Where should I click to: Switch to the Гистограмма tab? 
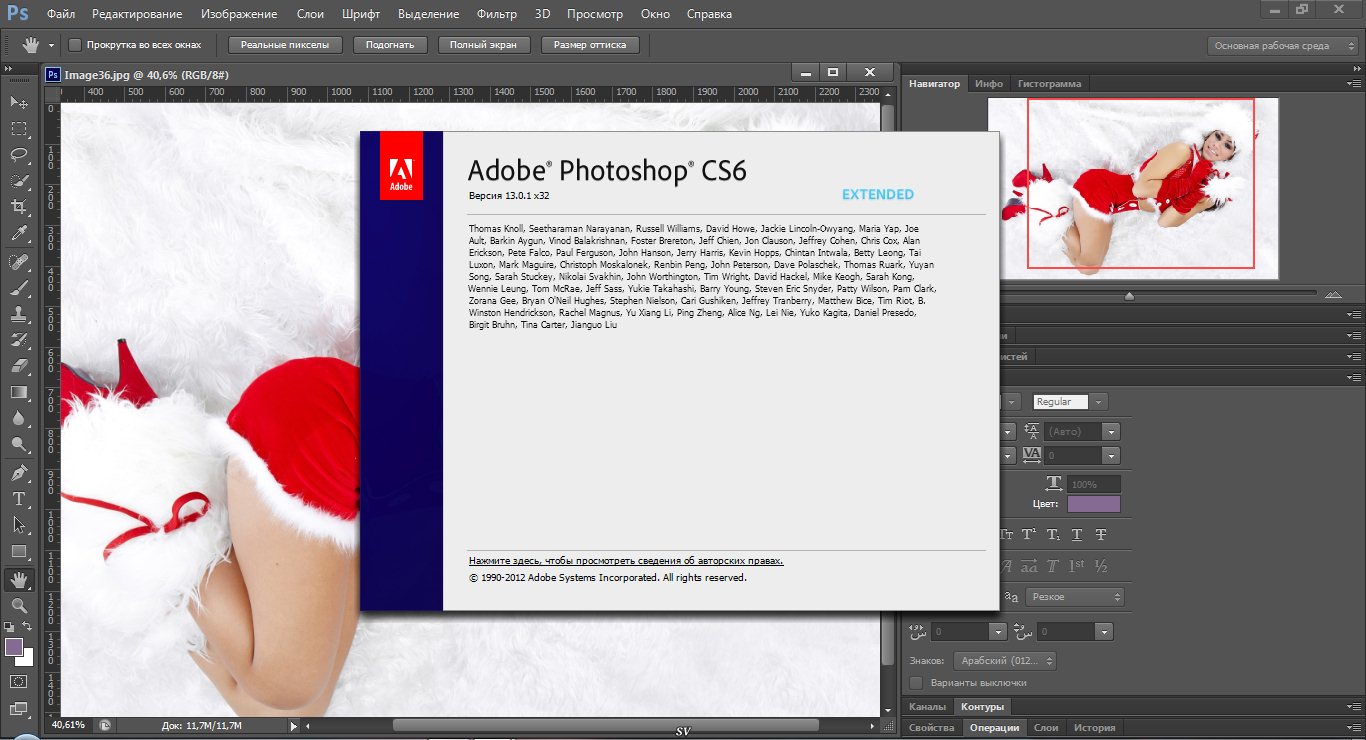(x=1049, y=84)
